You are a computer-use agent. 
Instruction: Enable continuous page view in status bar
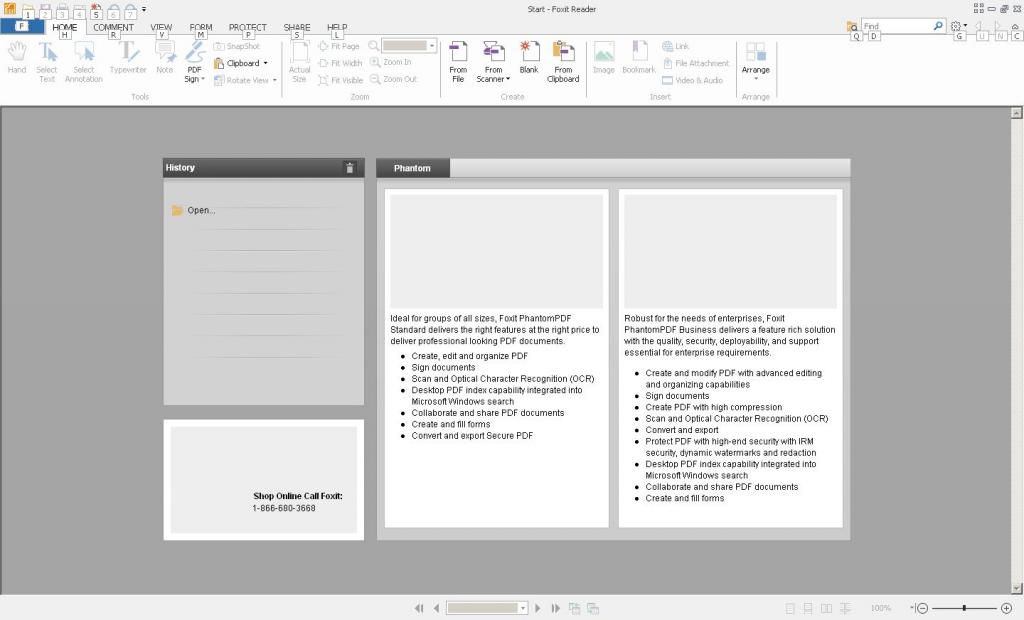pos(808,608)
